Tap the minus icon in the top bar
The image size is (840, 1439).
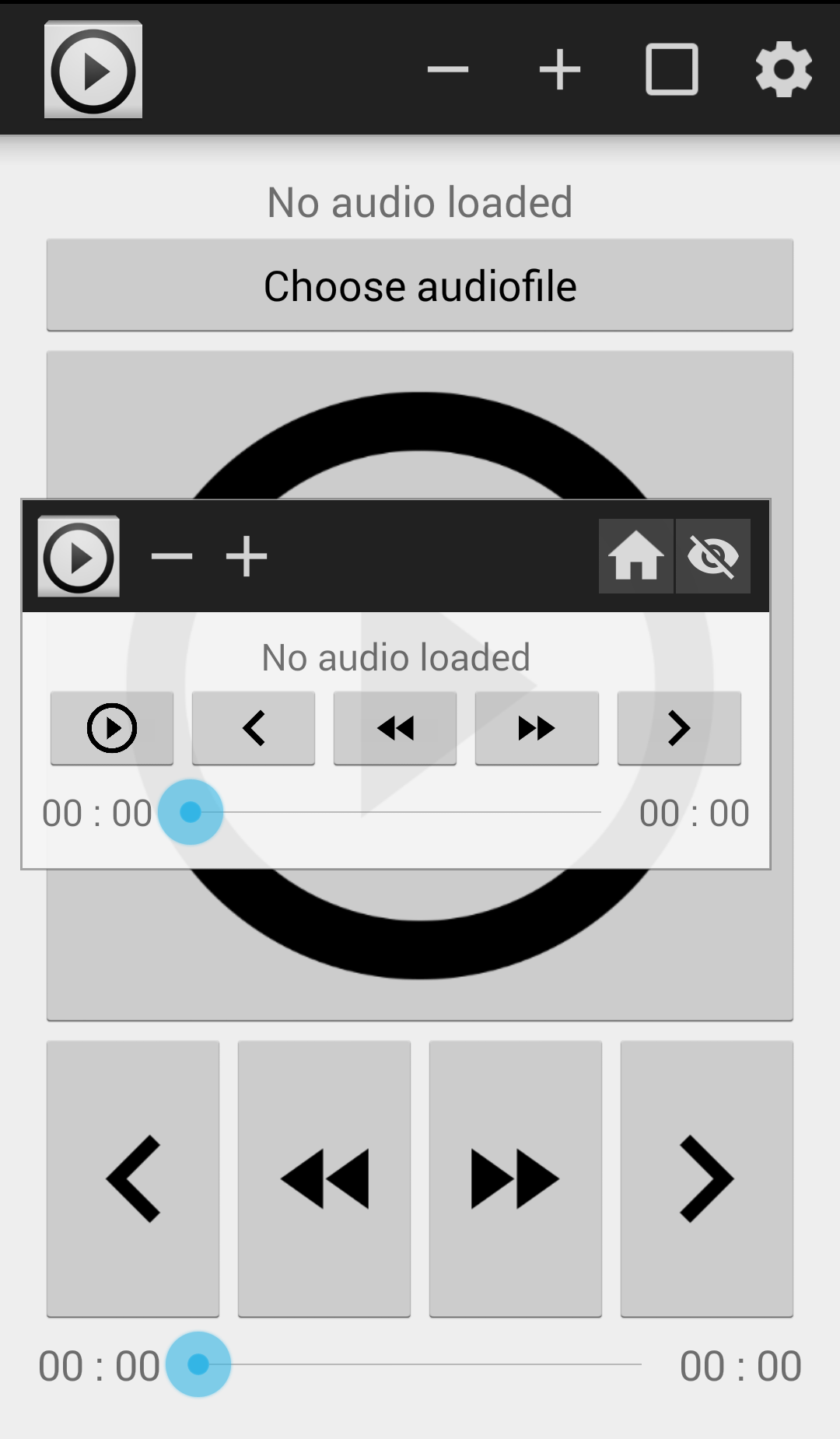(448, 69)
